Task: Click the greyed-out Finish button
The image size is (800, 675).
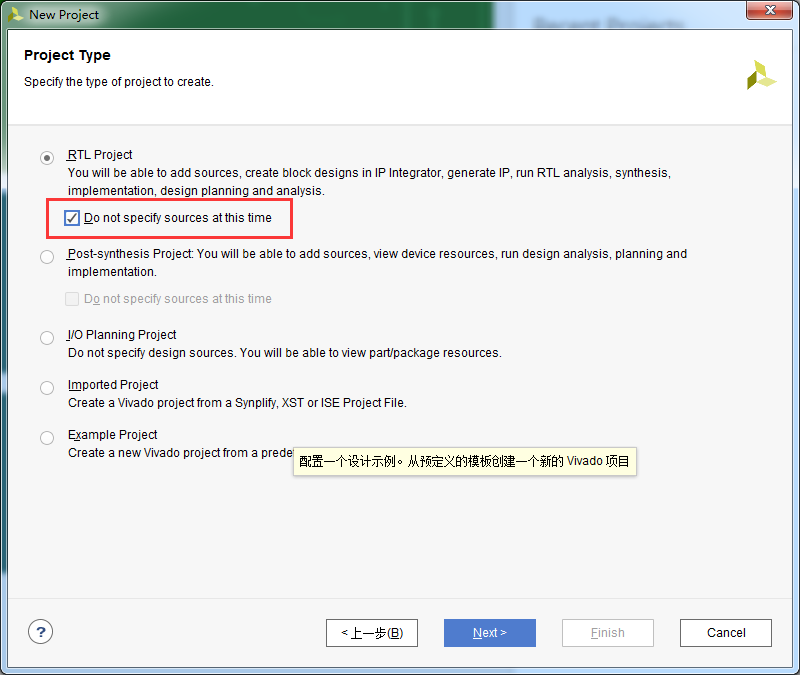Action: pos(608,633)
